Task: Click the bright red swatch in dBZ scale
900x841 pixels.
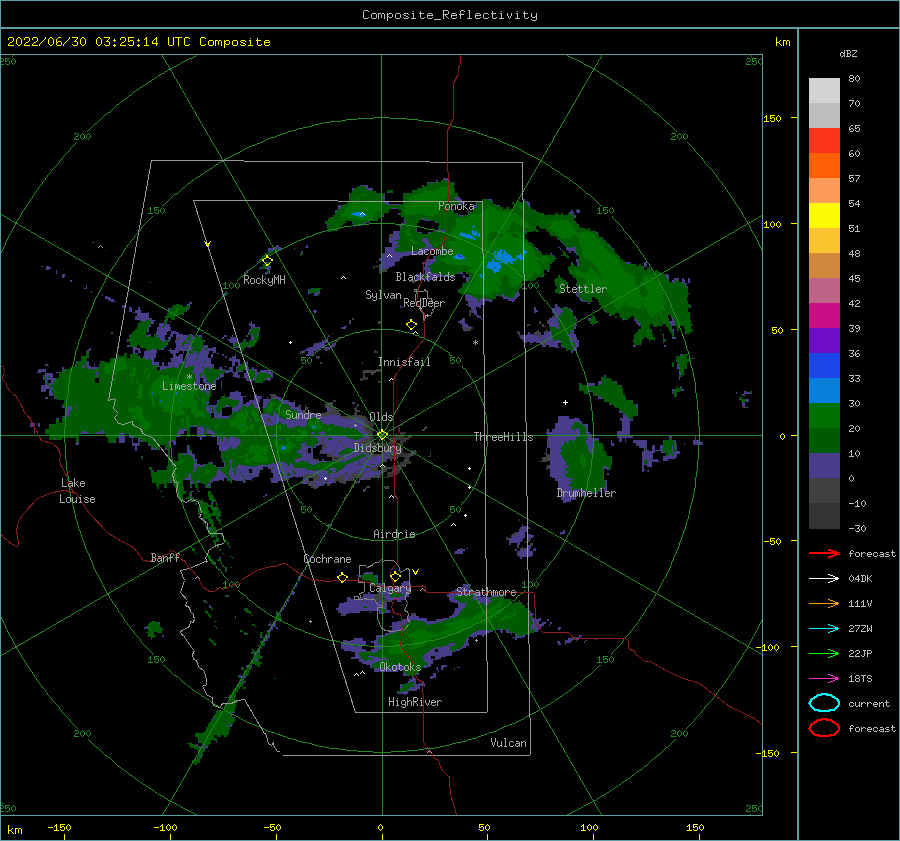Action: (x=824, y=140)
